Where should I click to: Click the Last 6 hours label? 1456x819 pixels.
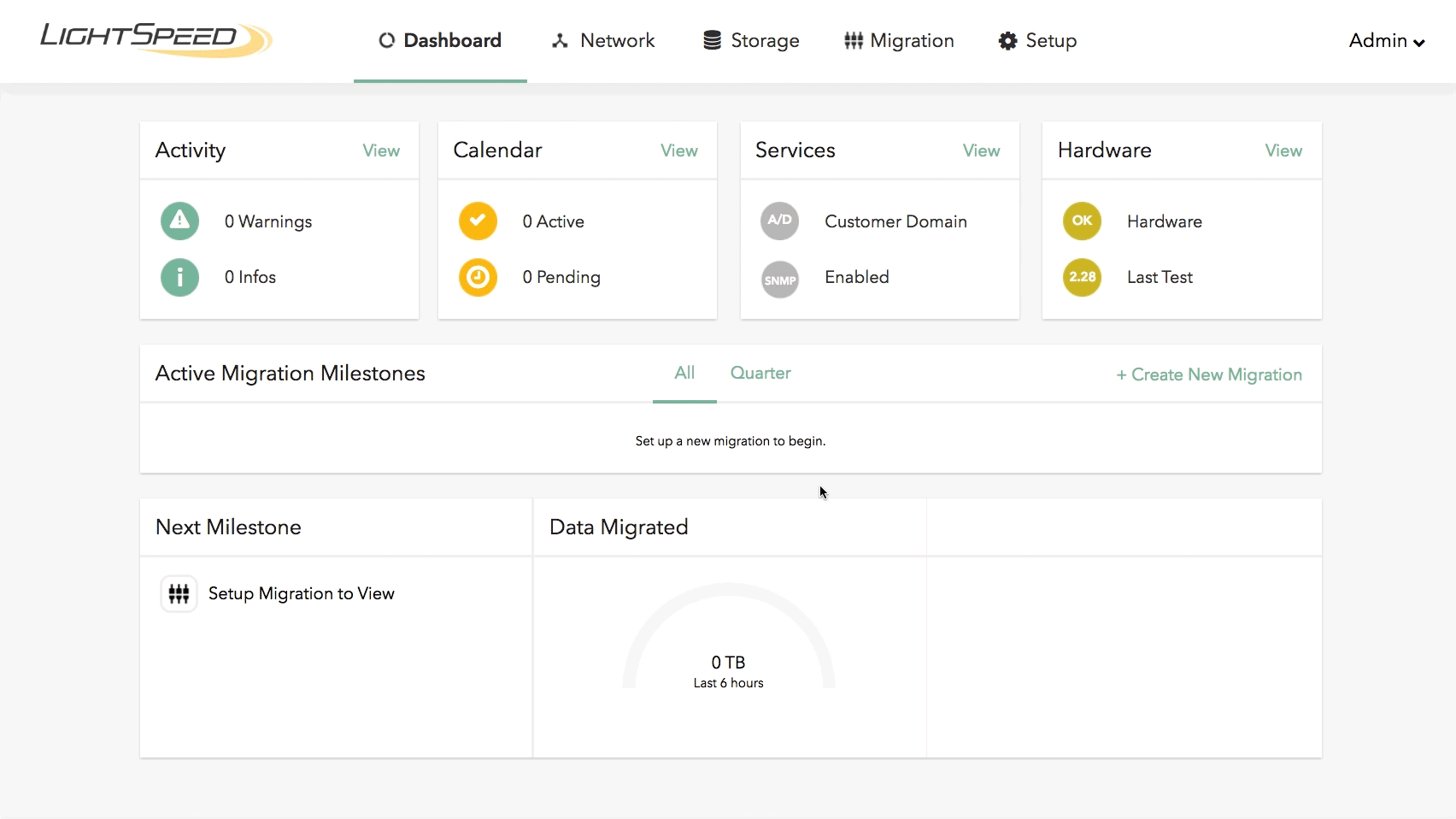[729, 683]
